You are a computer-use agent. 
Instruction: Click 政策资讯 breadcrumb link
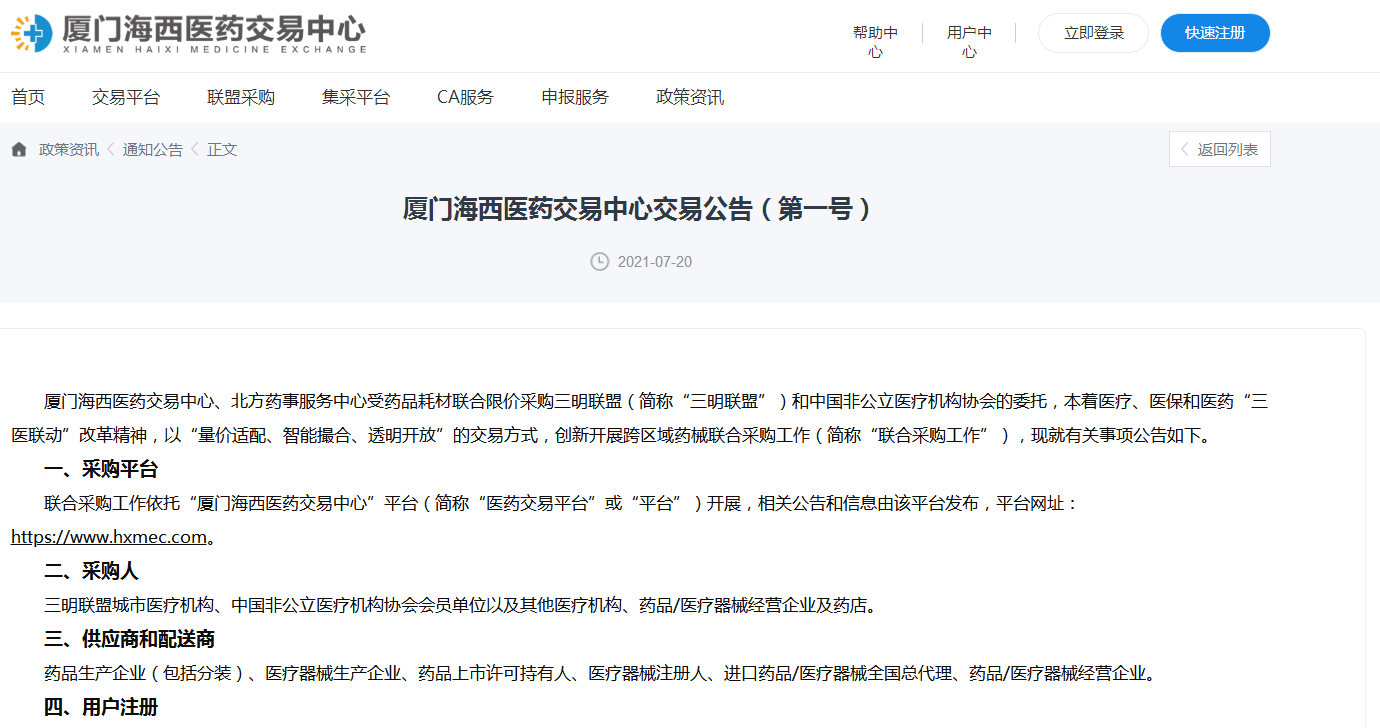(x=69, y=149)
